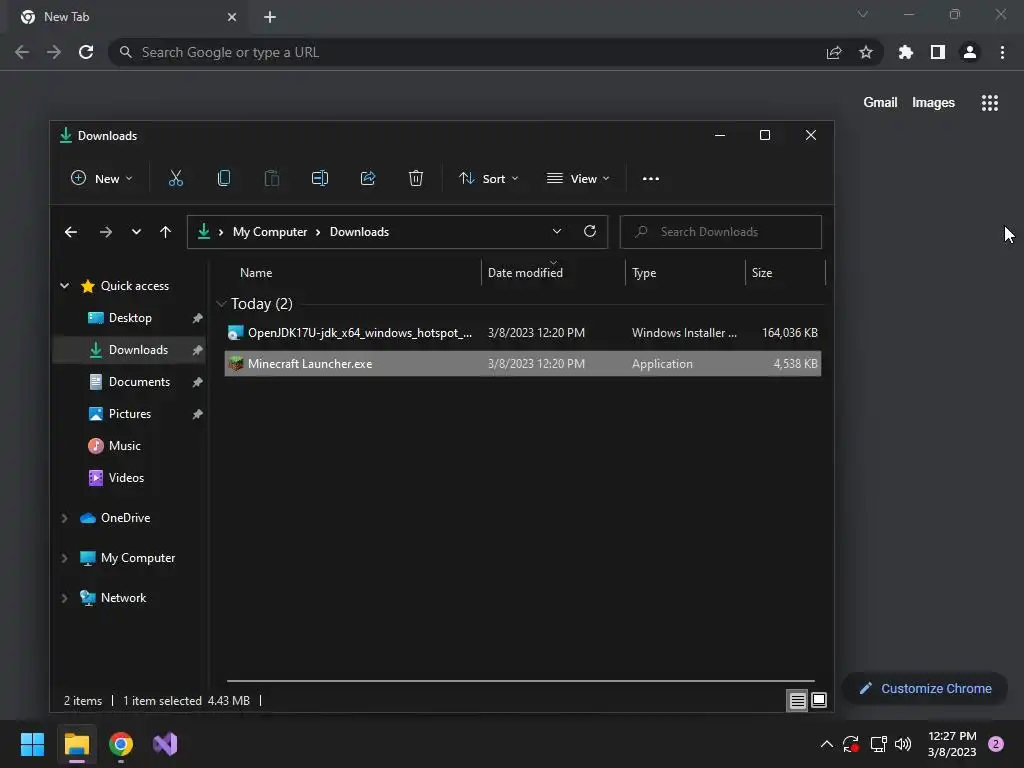Click My Computer in the address breadcrumb
The image size is (1024, 768).
(270, 232)
